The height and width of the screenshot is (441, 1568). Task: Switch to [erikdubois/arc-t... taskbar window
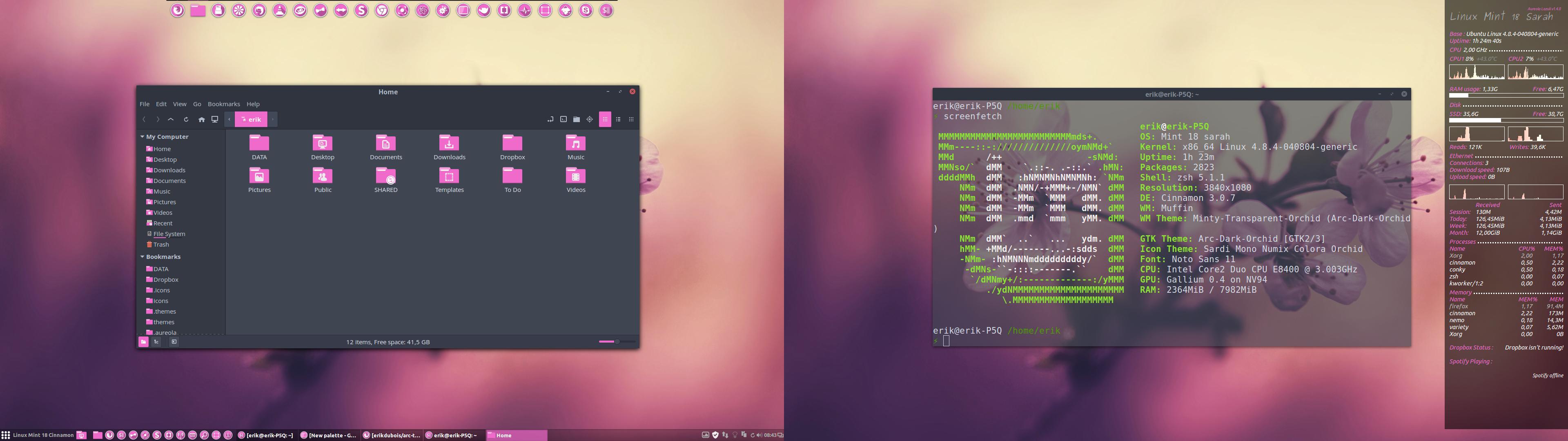(392, 435)
